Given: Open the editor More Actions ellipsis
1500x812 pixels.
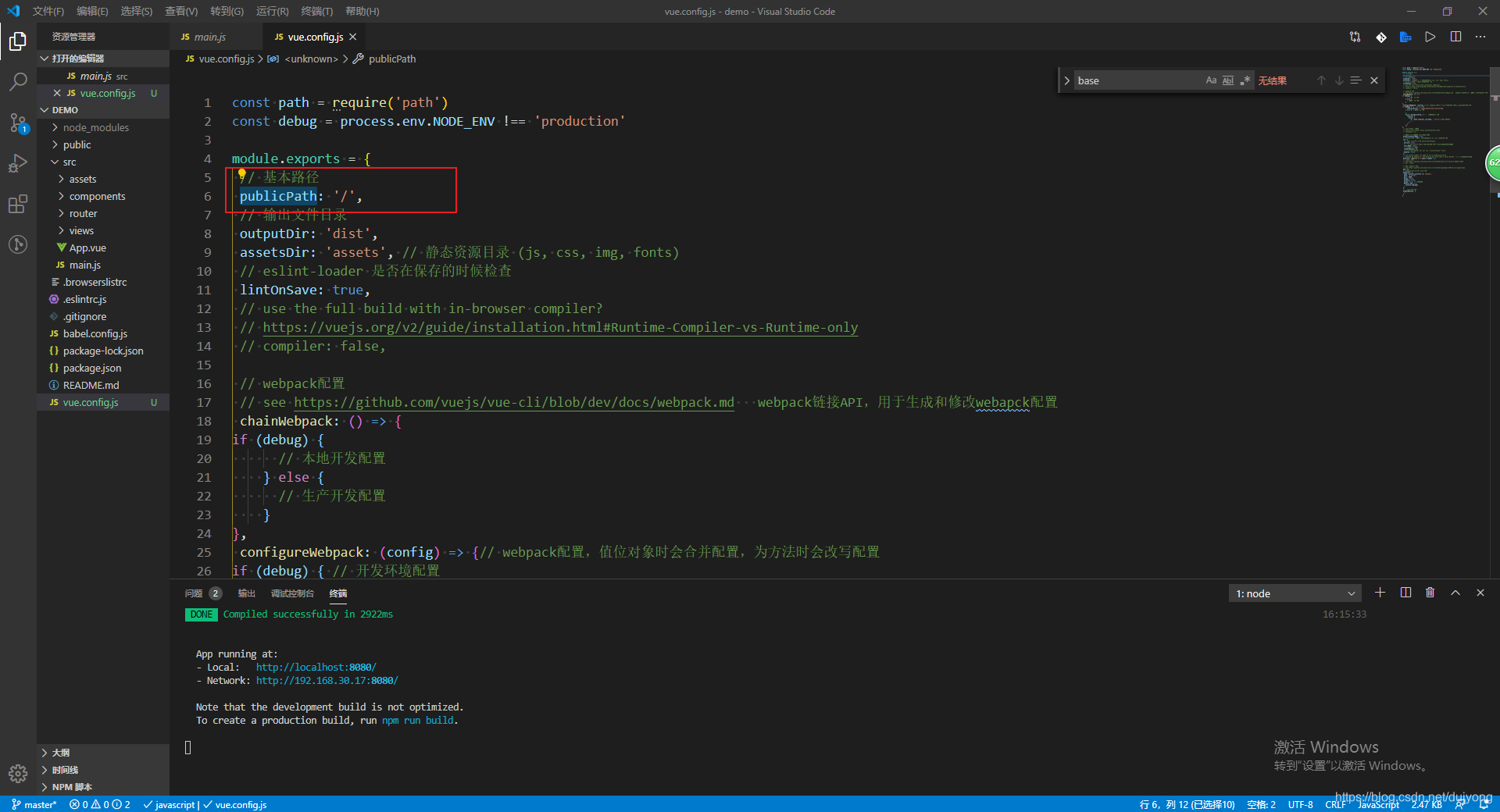Looking at the screenshot, I should point(1480,37).
